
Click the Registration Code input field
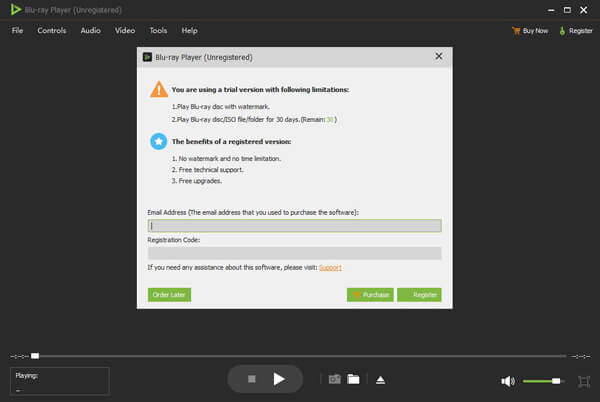point(295,253)
